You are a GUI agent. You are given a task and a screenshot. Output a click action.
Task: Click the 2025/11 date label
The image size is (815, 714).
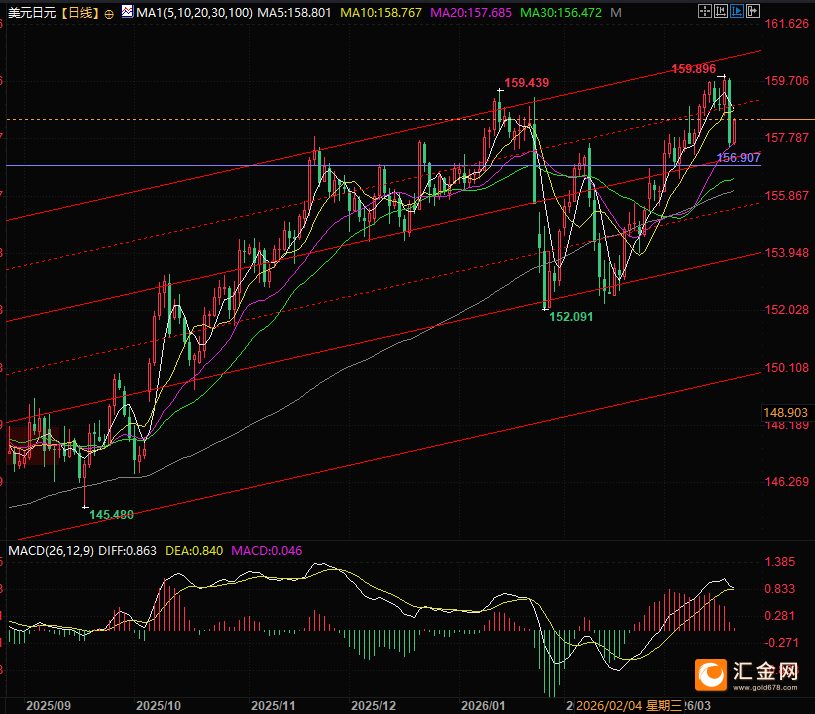273,706
